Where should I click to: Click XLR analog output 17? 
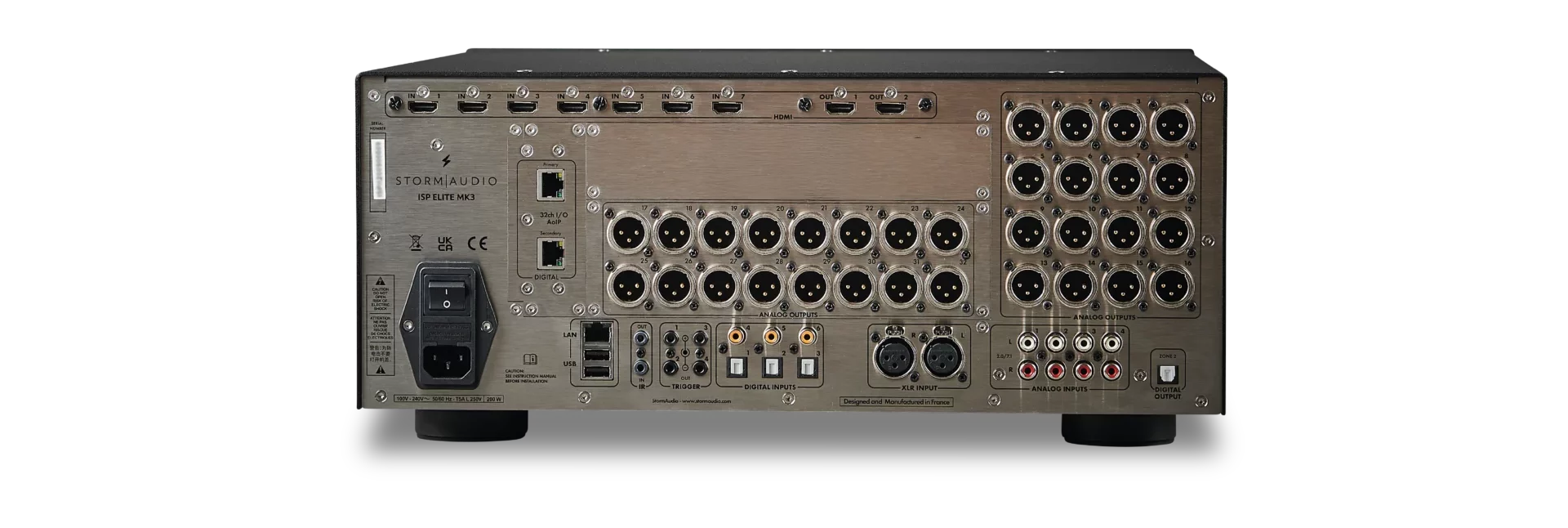628,234
